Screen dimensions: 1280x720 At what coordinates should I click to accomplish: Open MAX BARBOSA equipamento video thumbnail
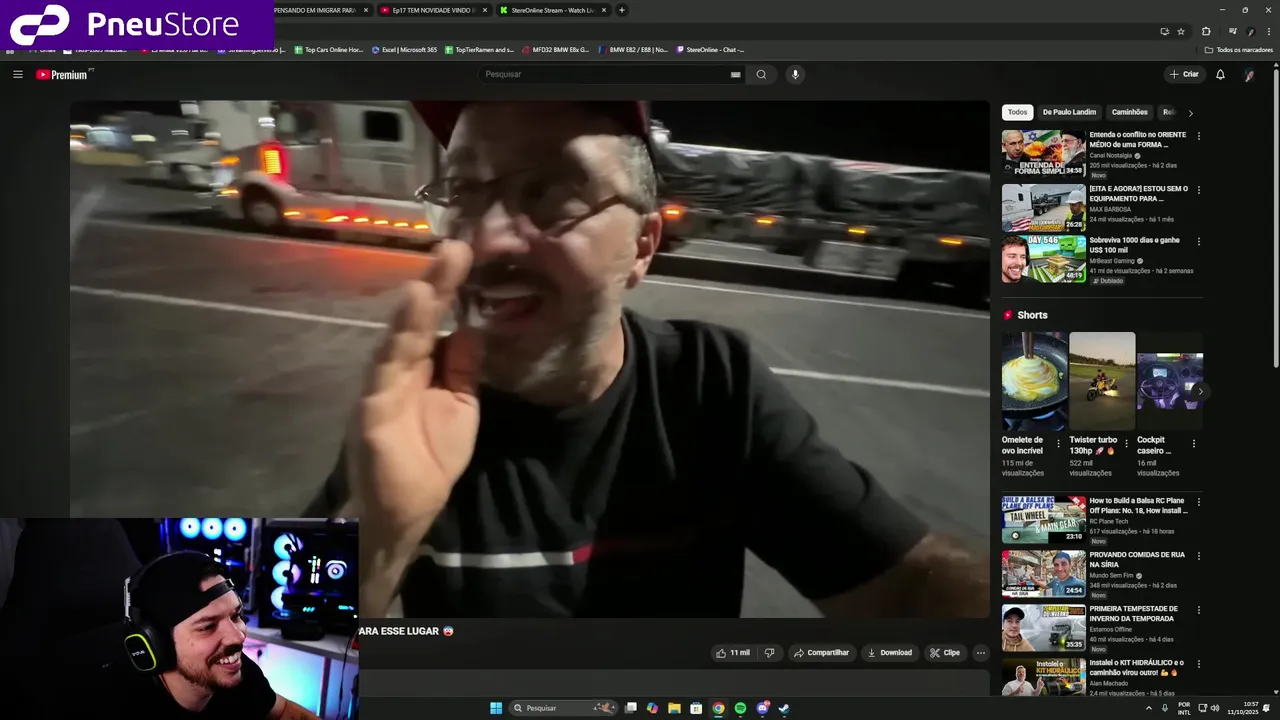tap(1044, 207)
